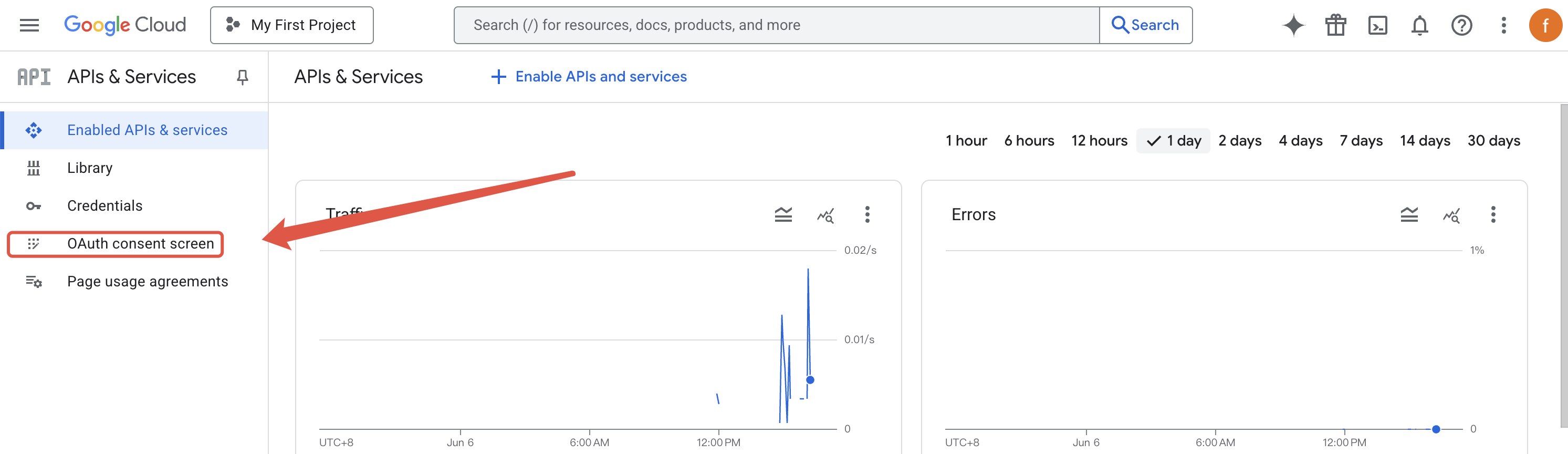Click the Library grid icon
This screenshot has width=1568, height=454.
34,168
